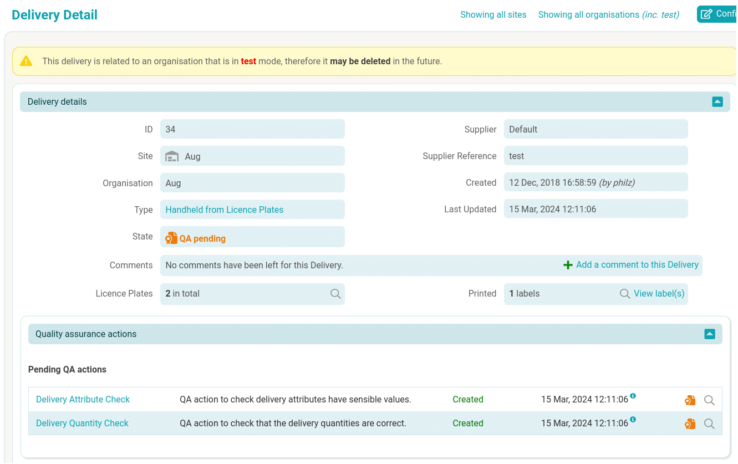The image size is (738, 464).
Task: Open the Delivery Quantity Check link
Action: (x=82, y=424)
